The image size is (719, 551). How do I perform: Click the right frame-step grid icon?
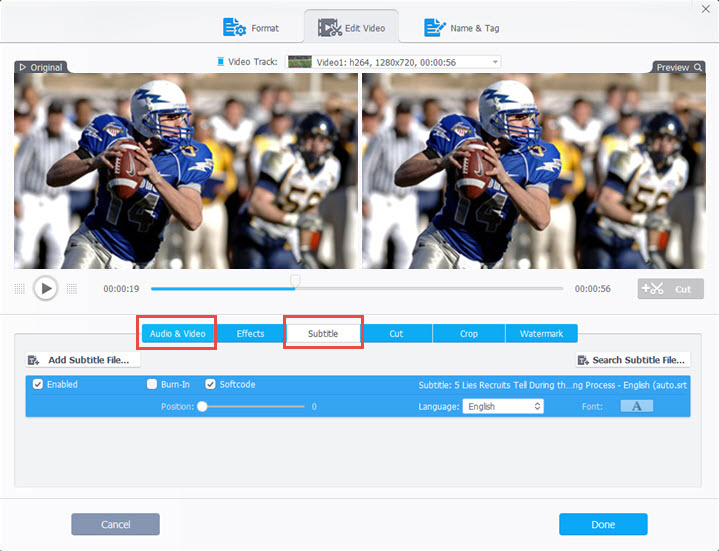point(72,289)
